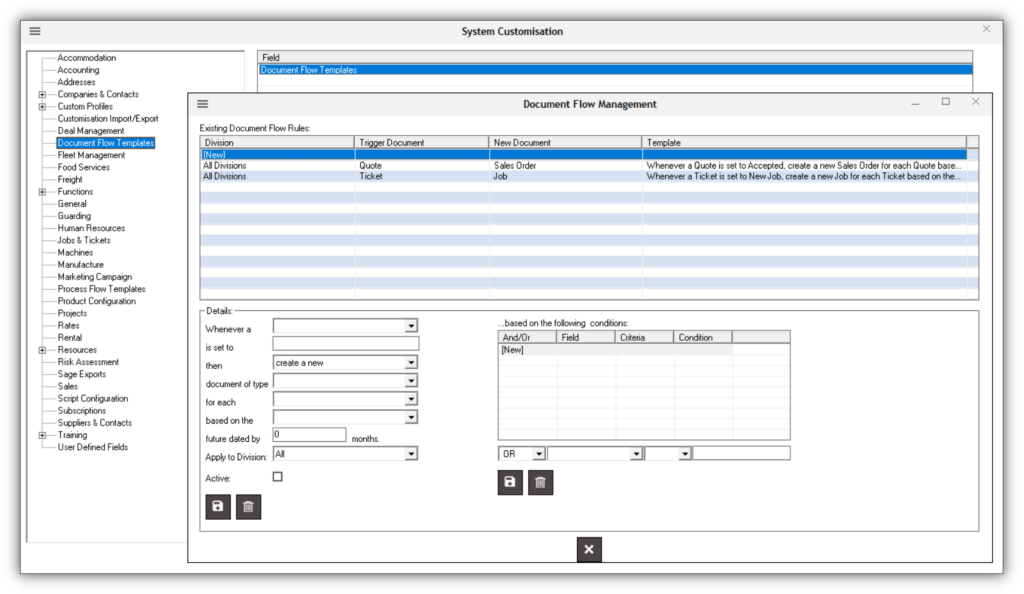Viewport: 1024px width, 594px height.
Task: Select Accommodation in the tree
Action: point(86,57)
